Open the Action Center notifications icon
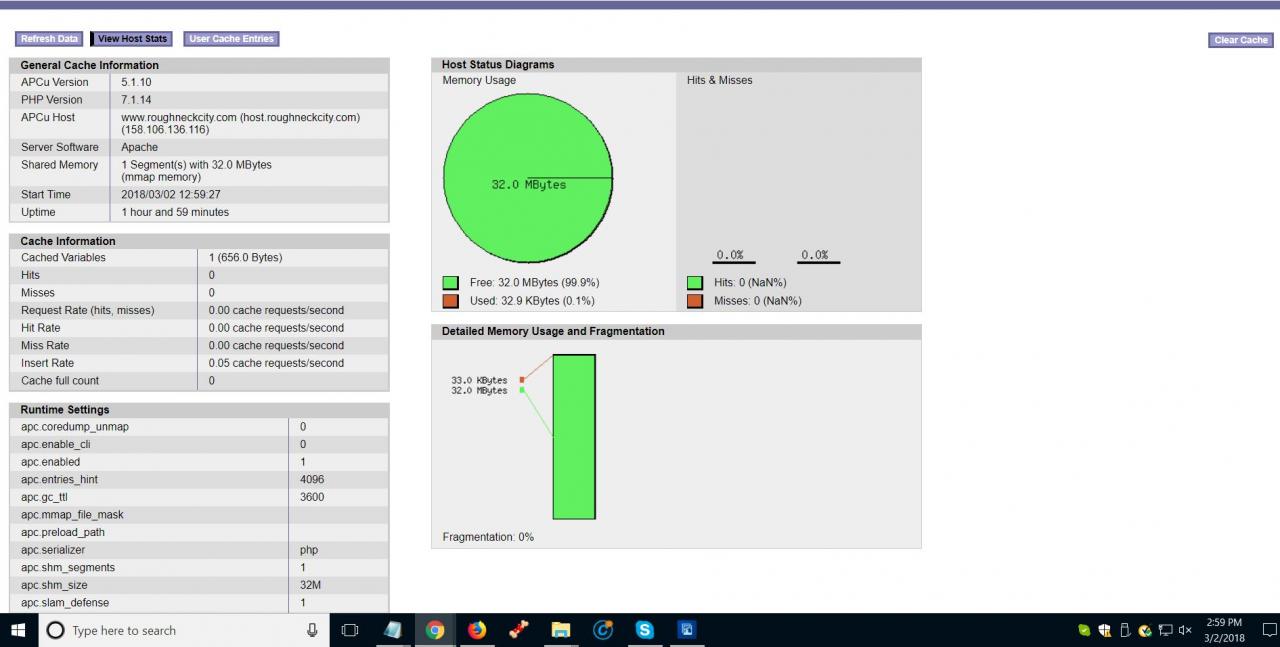Viewport: 1280px width, 647px height. (x=1269, y=630)
